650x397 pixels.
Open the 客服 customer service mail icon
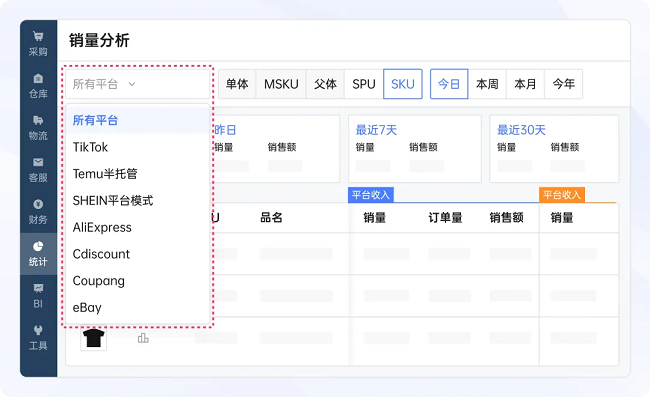pos(38,162)
